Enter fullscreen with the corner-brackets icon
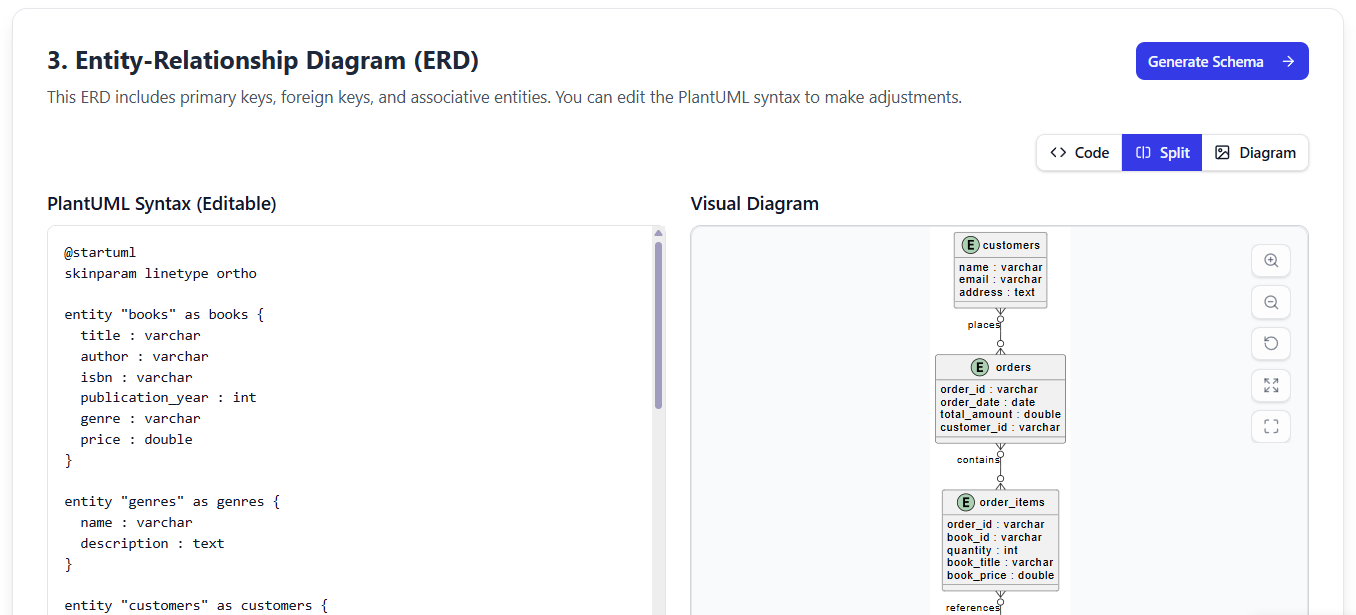Screen dimensions: 1356x615 [1270, 427]
